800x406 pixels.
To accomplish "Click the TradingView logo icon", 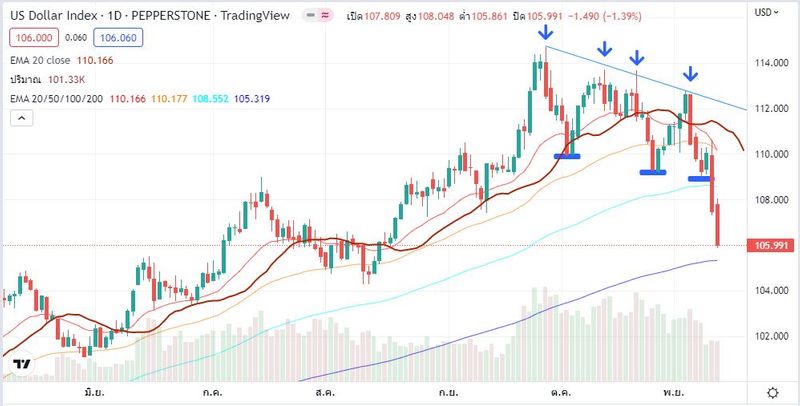I will pyautogui.click(x=22, y=366).
